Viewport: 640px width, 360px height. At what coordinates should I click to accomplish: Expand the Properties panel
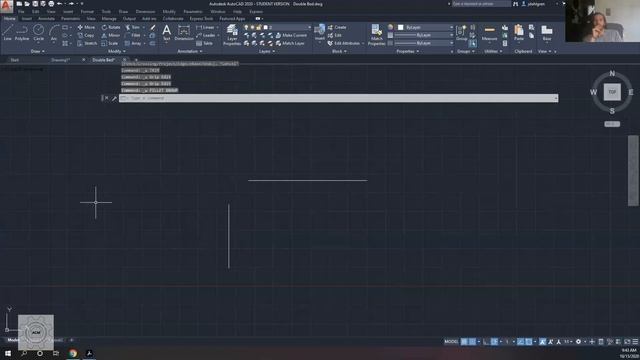tap(407, 51)
